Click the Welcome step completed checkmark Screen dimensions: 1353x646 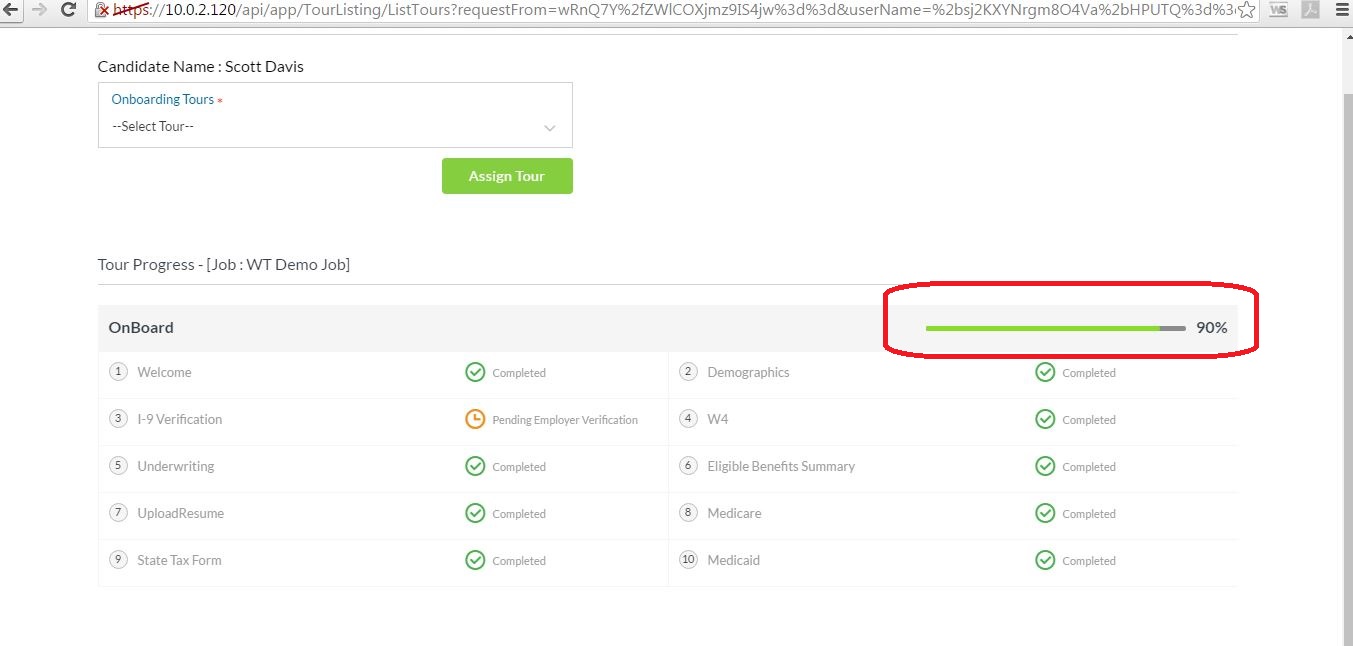[475, 373]
